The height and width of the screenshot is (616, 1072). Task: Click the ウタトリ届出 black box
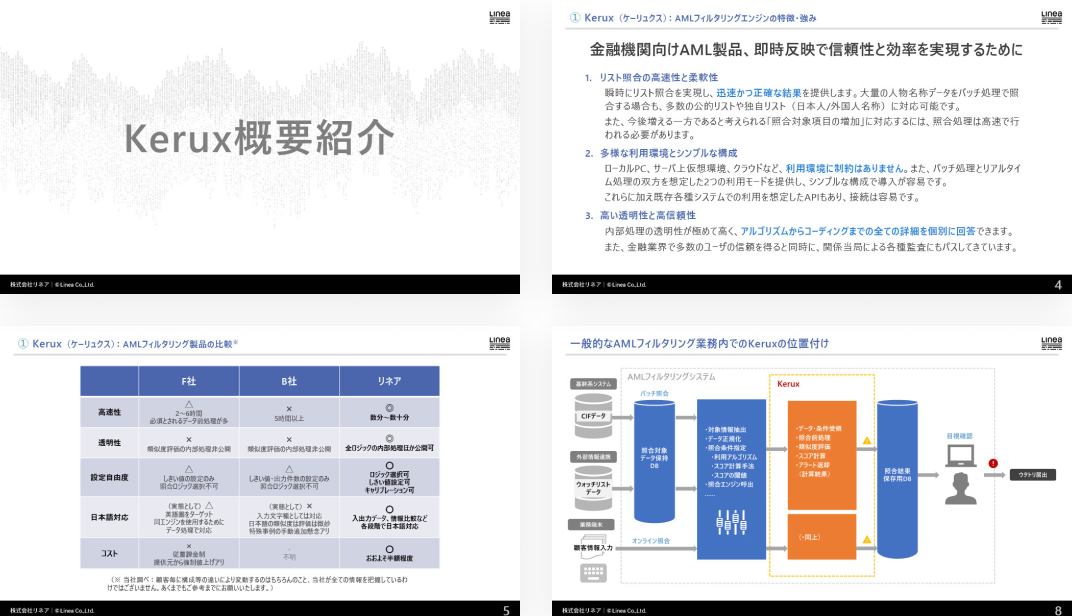(x=1032, y=474)
